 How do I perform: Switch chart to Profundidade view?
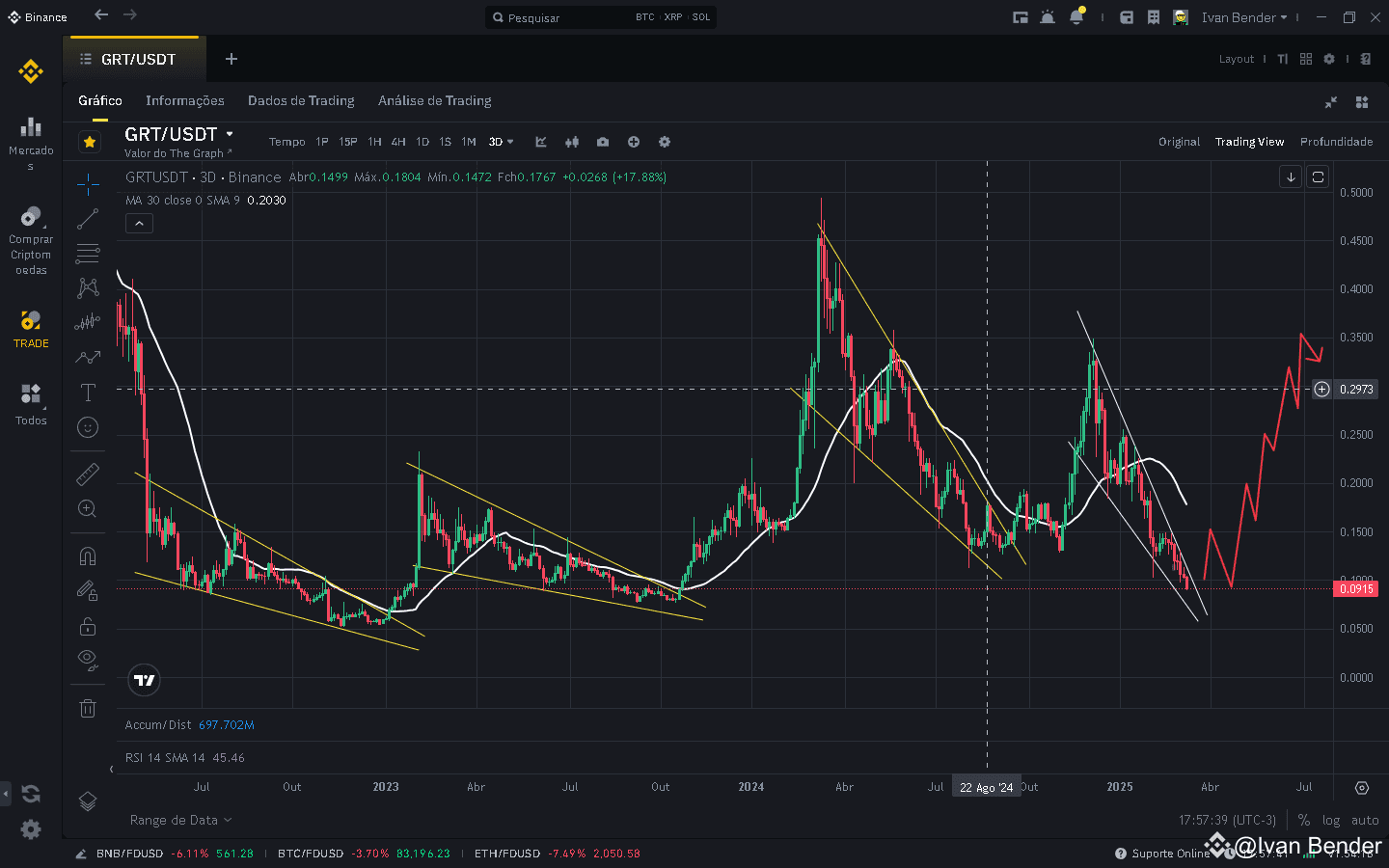click(x=1336, y=142)
